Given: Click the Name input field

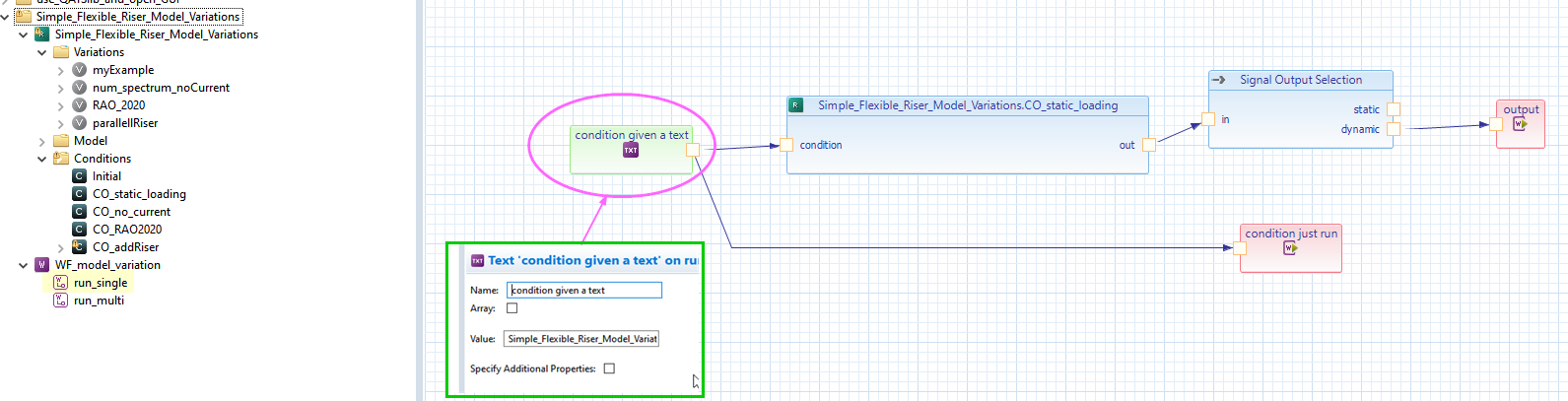Looking at the screenshot, I should (583, 290).
